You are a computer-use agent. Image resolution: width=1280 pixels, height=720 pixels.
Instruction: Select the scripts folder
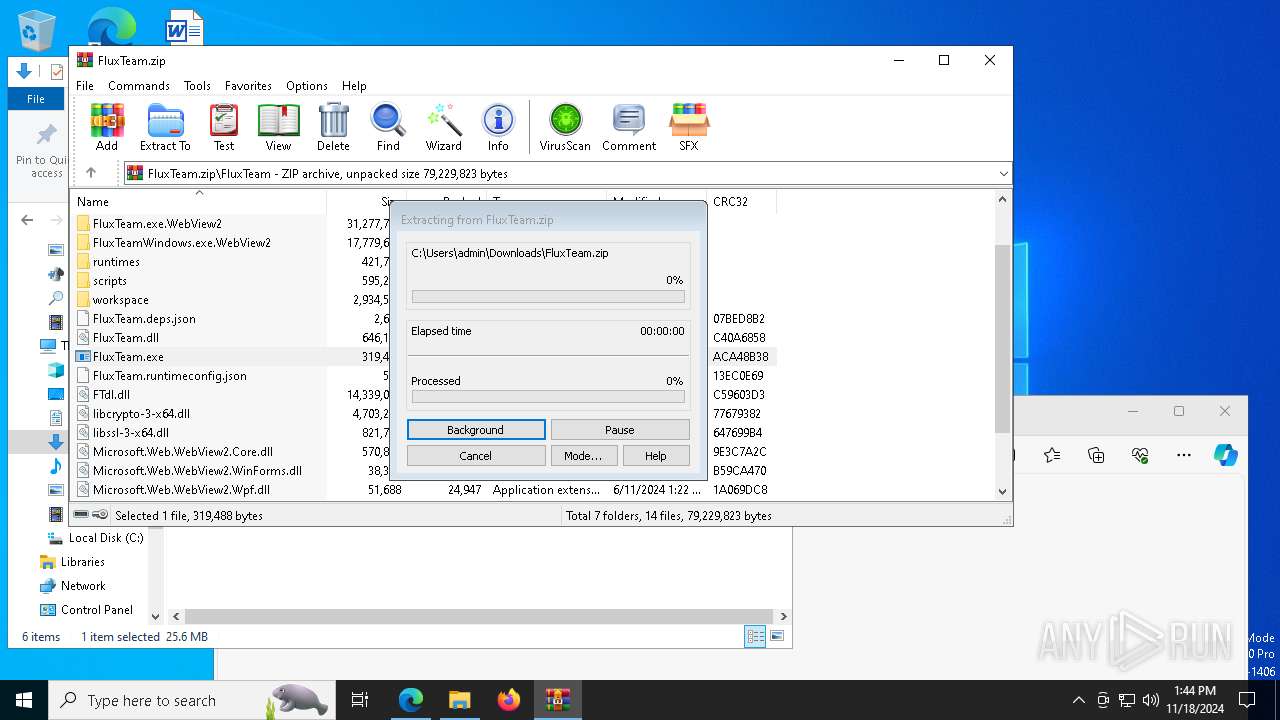tap(109, 281)
